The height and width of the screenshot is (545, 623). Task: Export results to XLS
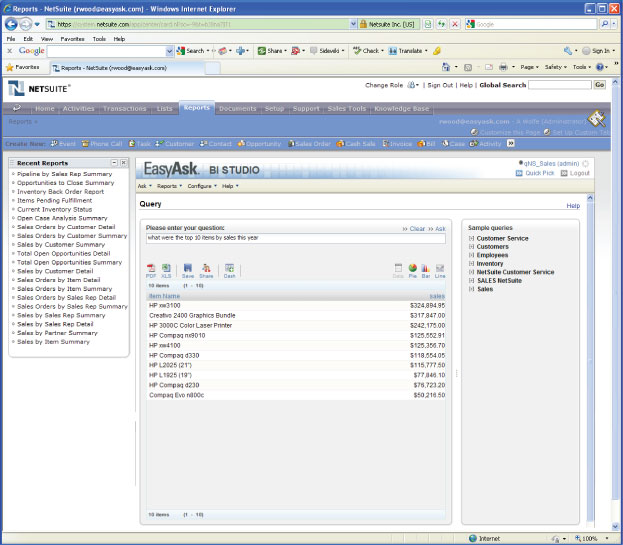click(x=166, y=271)
